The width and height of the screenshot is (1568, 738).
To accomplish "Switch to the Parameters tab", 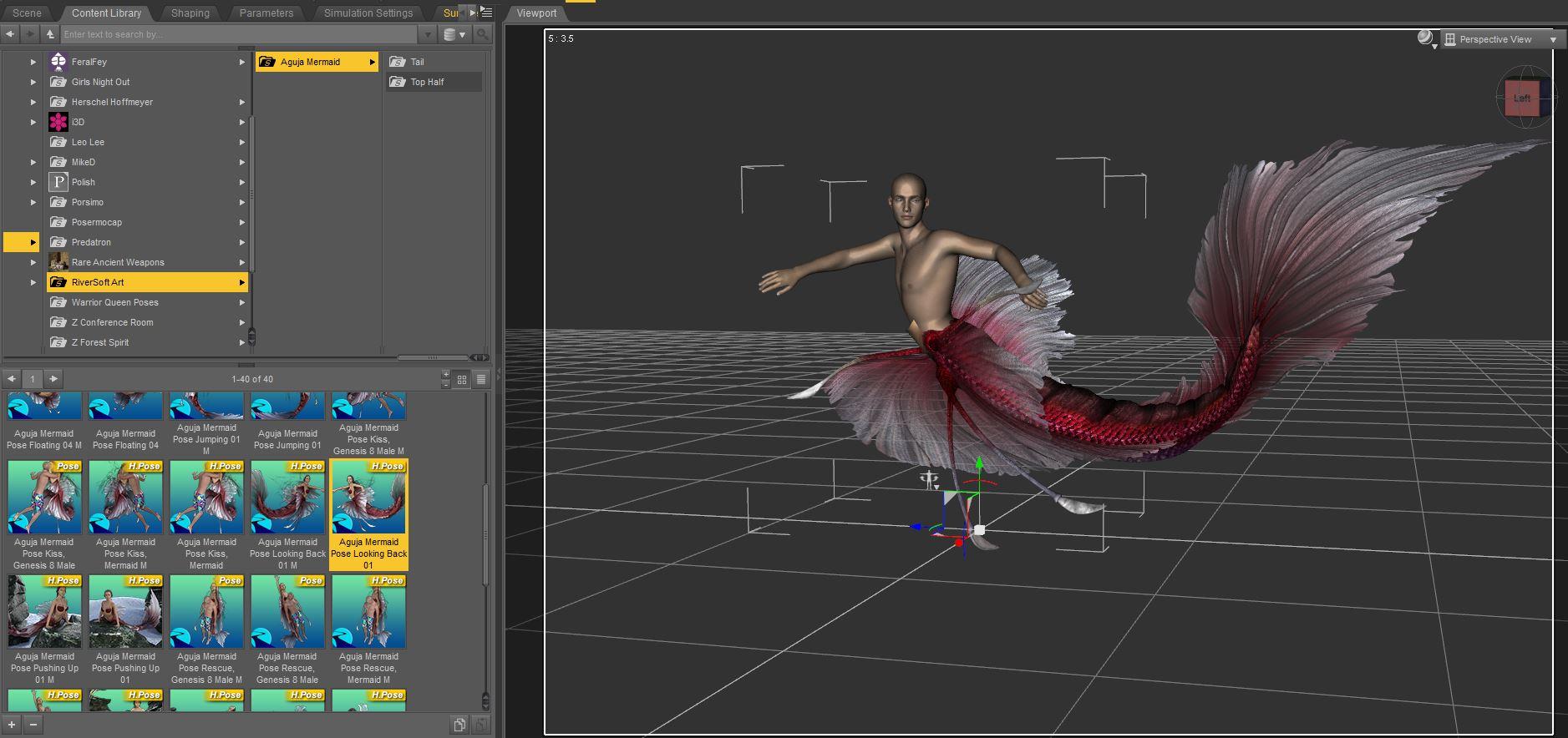I will tap(266, 13).
